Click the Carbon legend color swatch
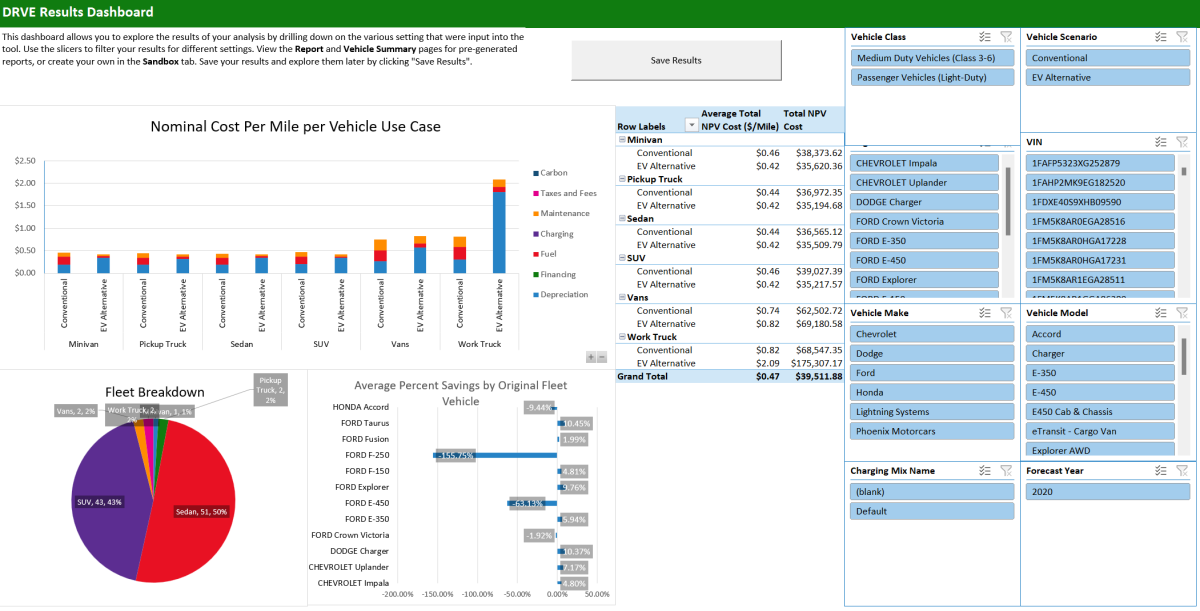1200x611 pixels. click(537, 173)
